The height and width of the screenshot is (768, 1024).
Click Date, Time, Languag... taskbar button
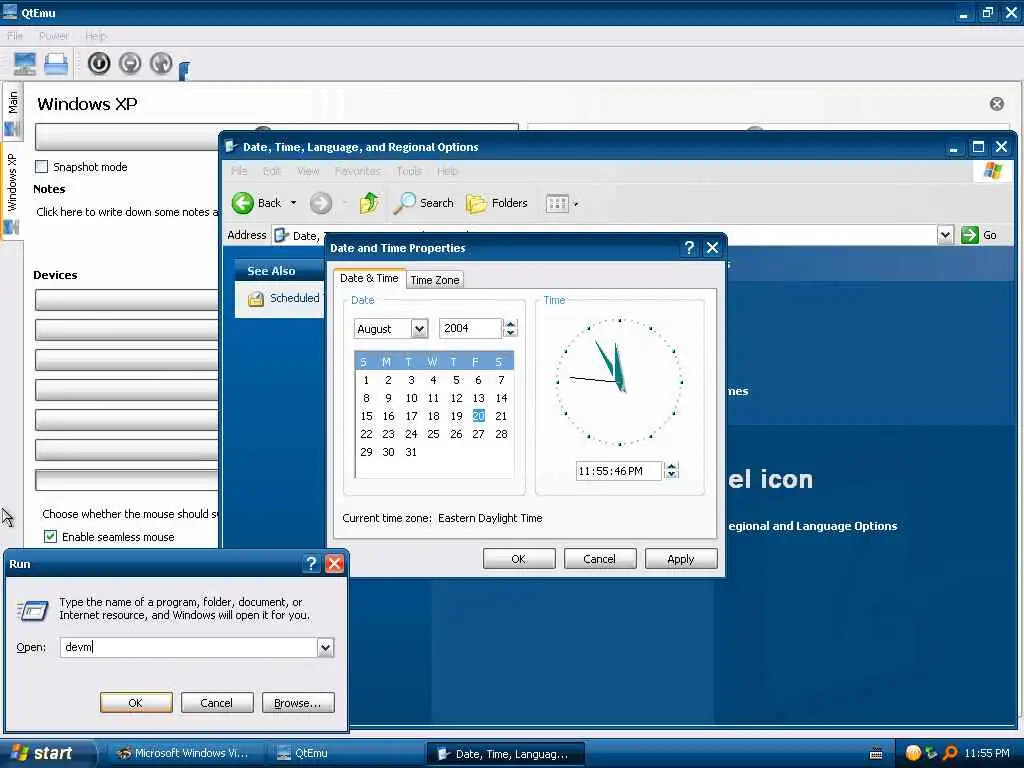[505, 754]
